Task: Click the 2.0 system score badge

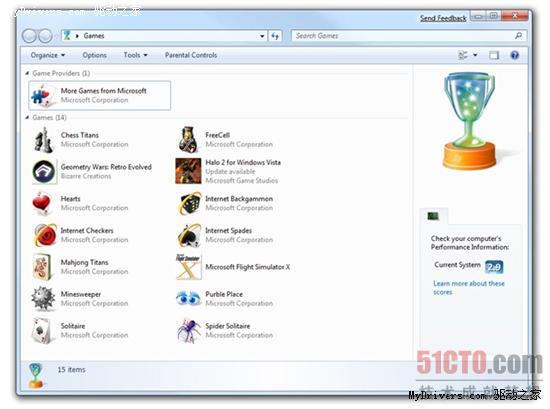Action: (494, 267)
